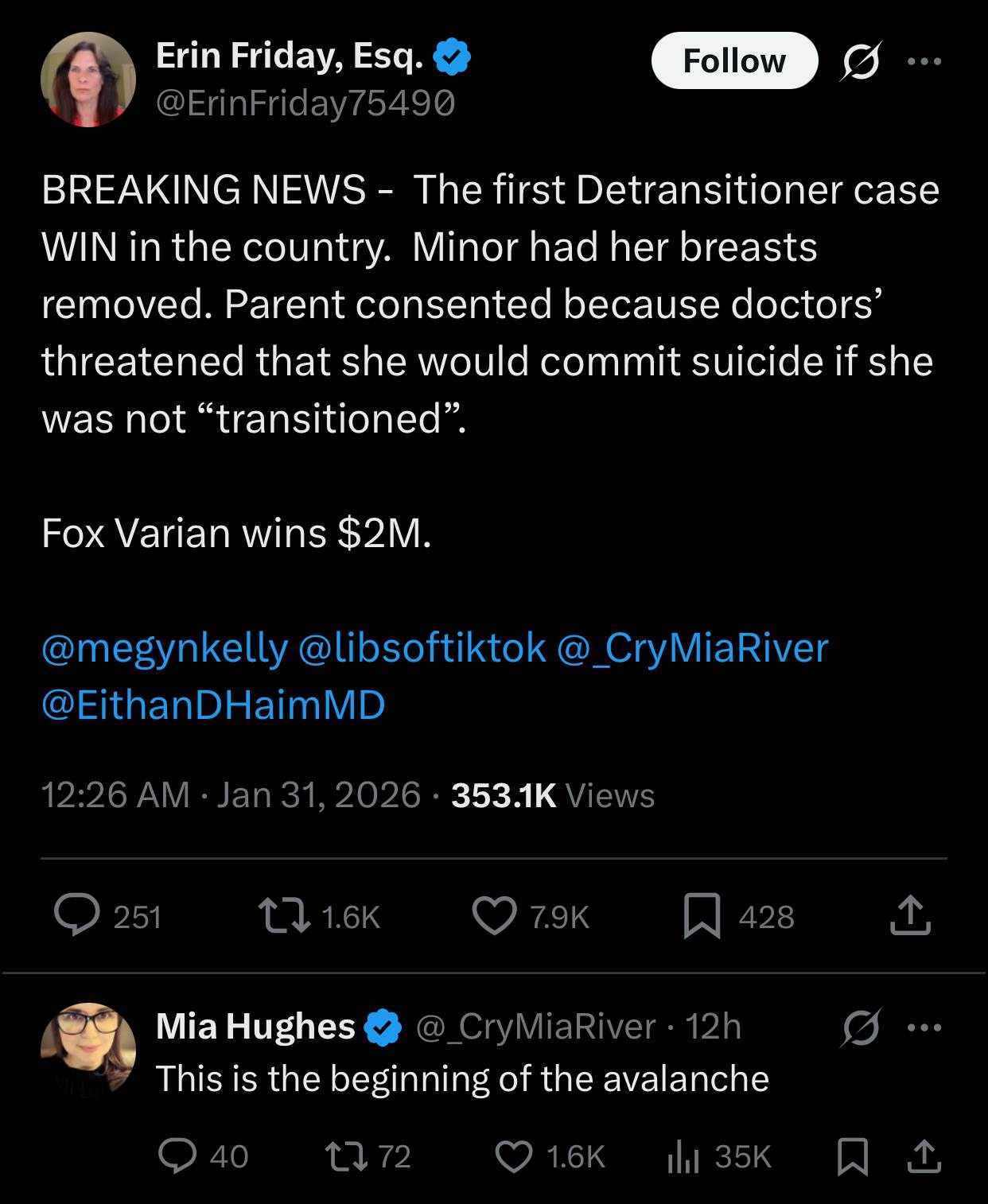
Task: Like Mia Hughes' reply
Action: point(514,1155)
